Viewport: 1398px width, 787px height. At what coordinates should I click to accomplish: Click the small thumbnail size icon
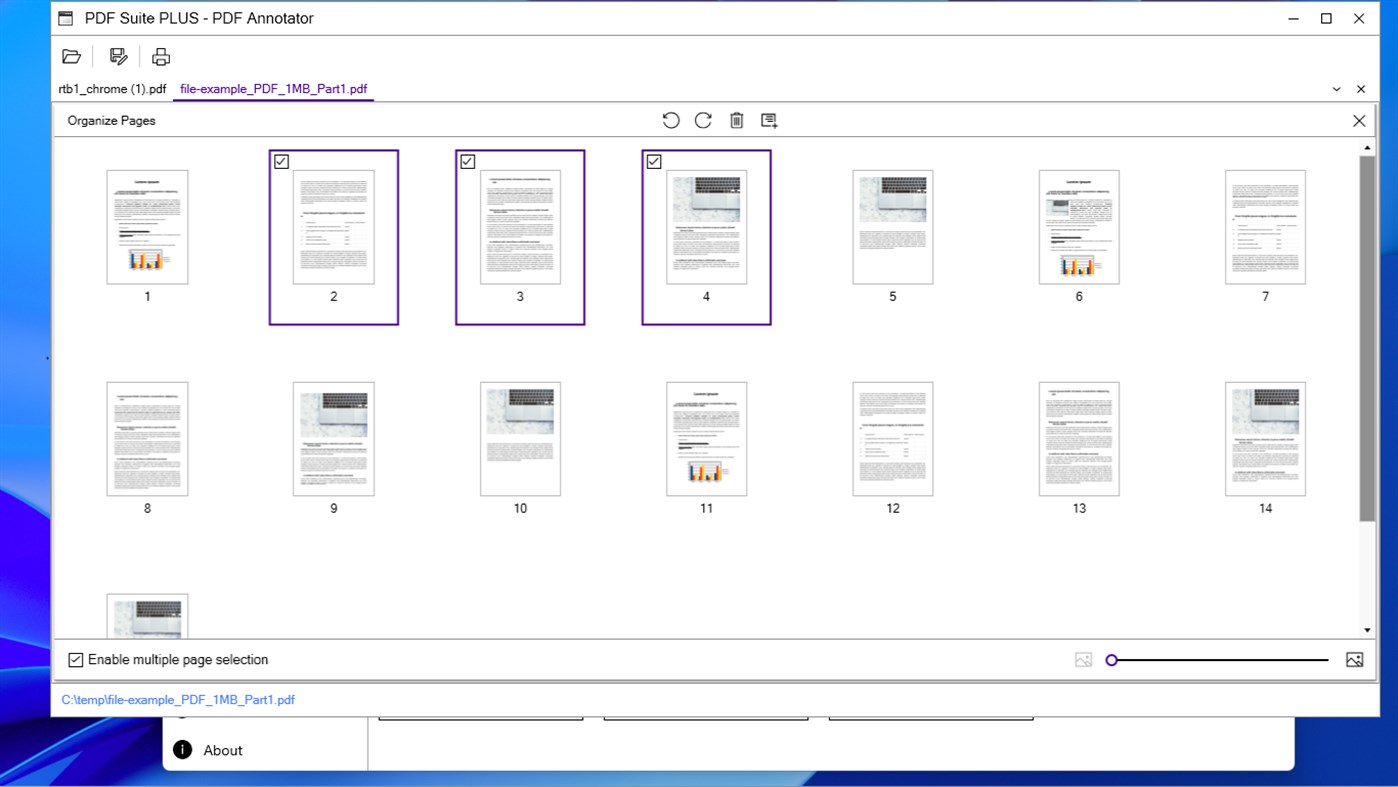point(1083,659)
